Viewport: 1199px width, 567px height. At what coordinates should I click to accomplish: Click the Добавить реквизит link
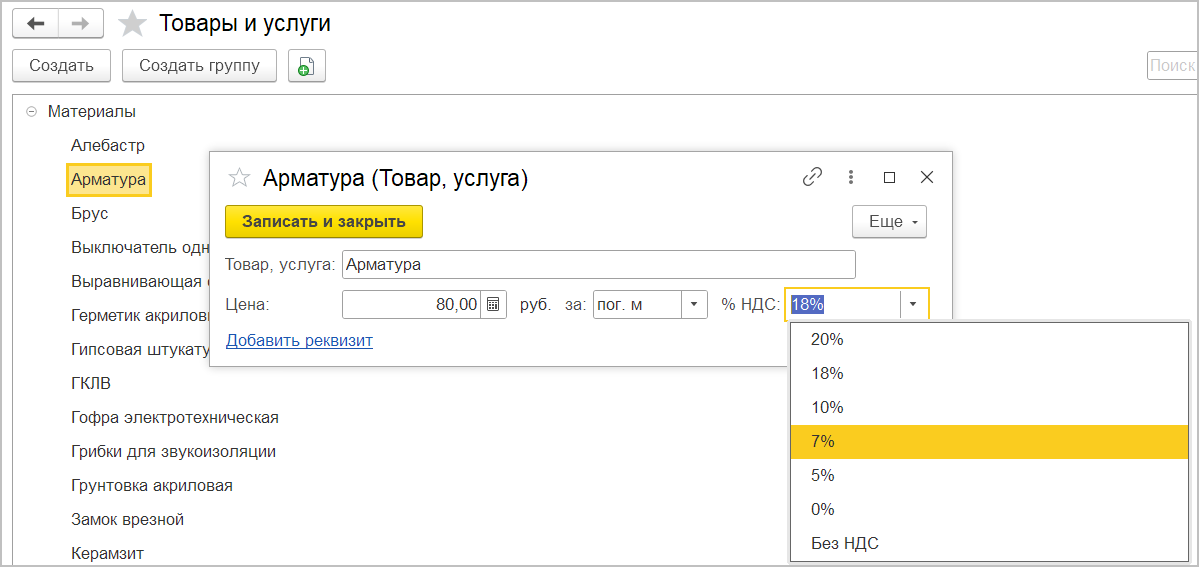pyautogui.click(x=299, y=341)
